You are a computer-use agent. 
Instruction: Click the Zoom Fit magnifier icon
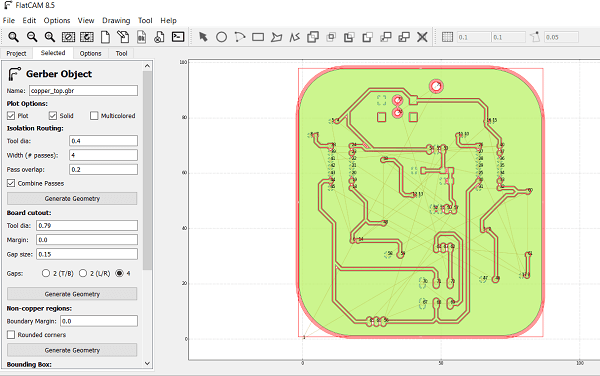(x=13, y=37)
